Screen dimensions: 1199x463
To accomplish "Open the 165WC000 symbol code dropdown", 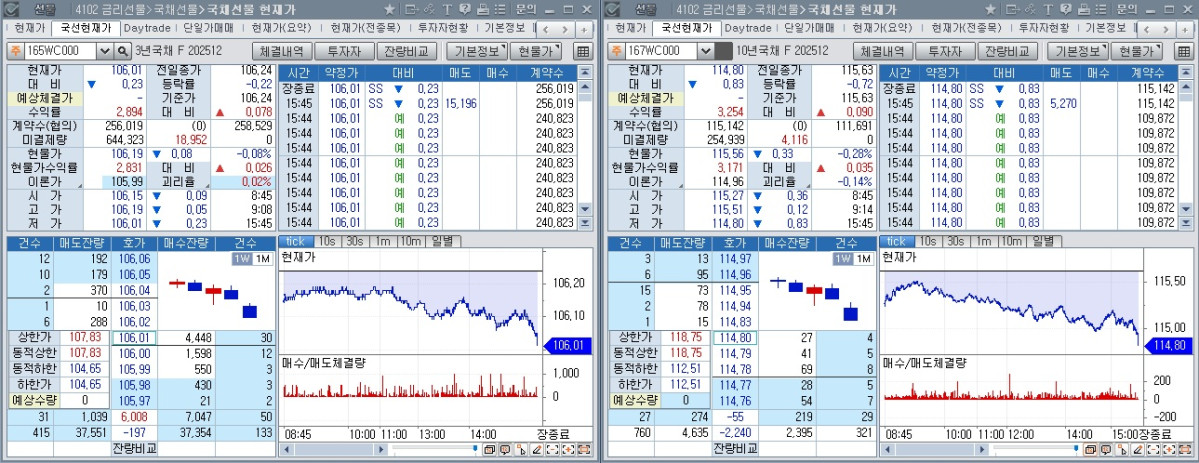I will point(105,51).
